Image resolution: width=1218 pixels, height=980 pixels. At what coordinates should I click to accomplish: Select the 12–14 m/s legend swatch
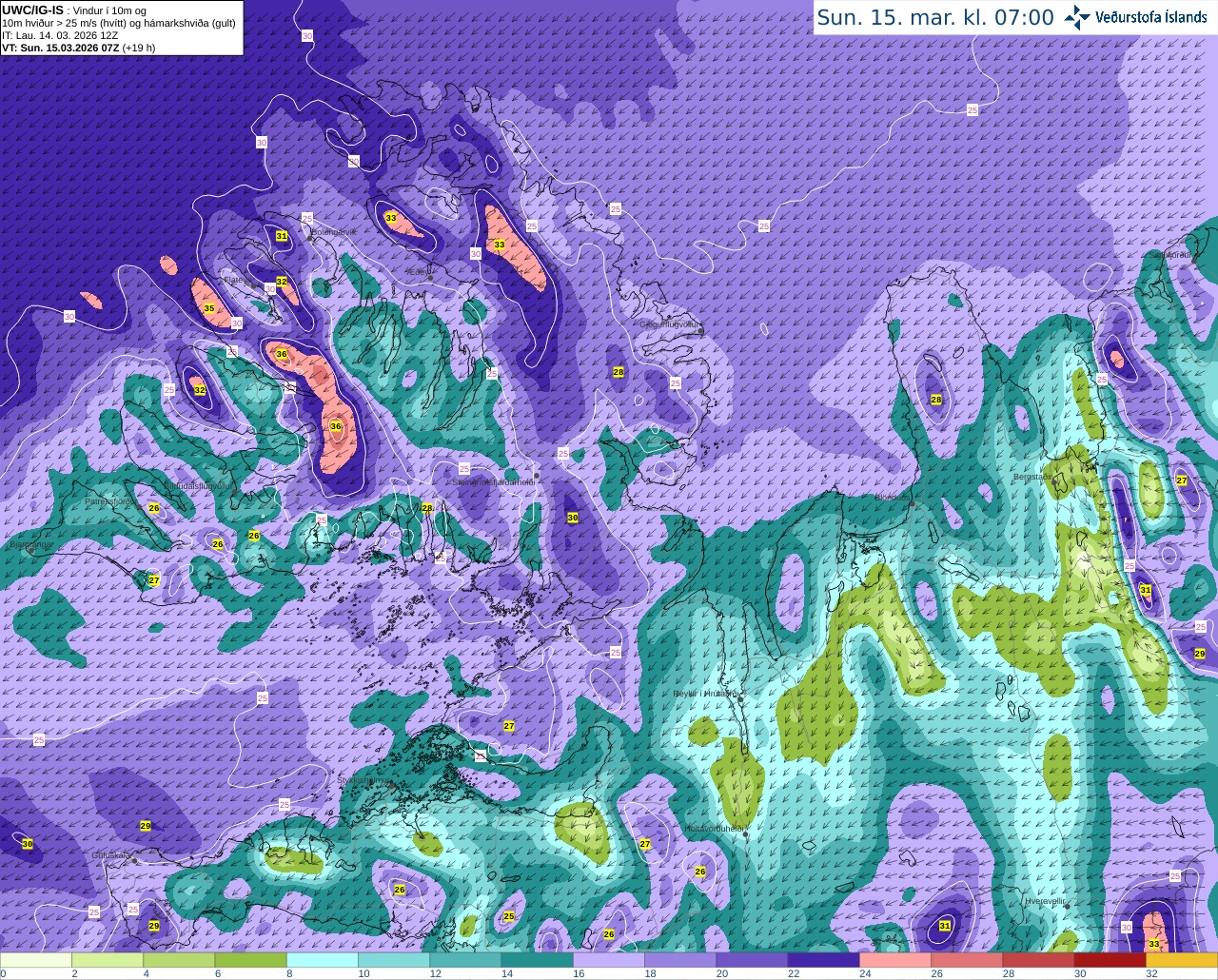coord(465,960)
